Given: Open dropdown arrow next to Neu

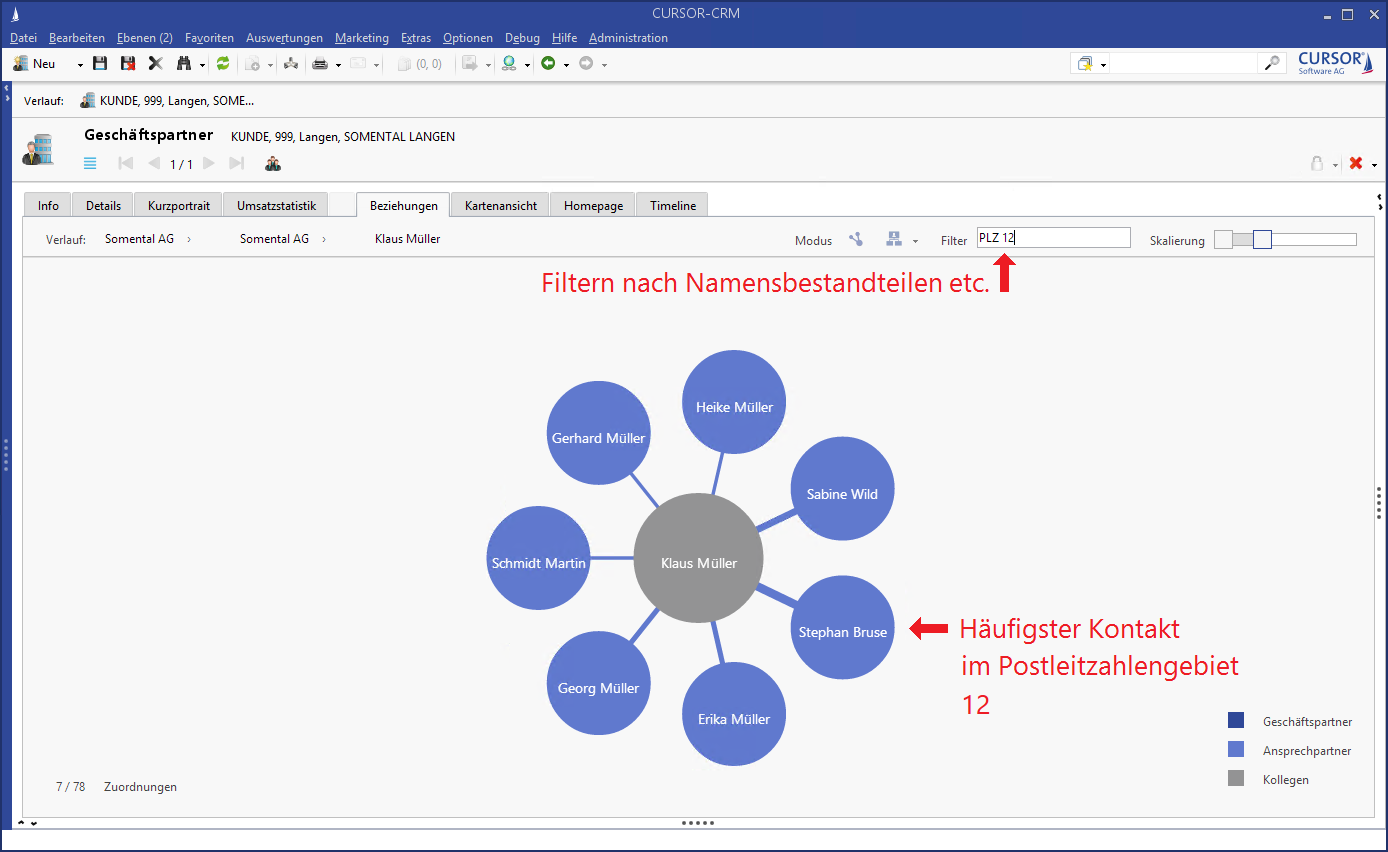Looking at the screenshot, I should click(x=80, y=64).
